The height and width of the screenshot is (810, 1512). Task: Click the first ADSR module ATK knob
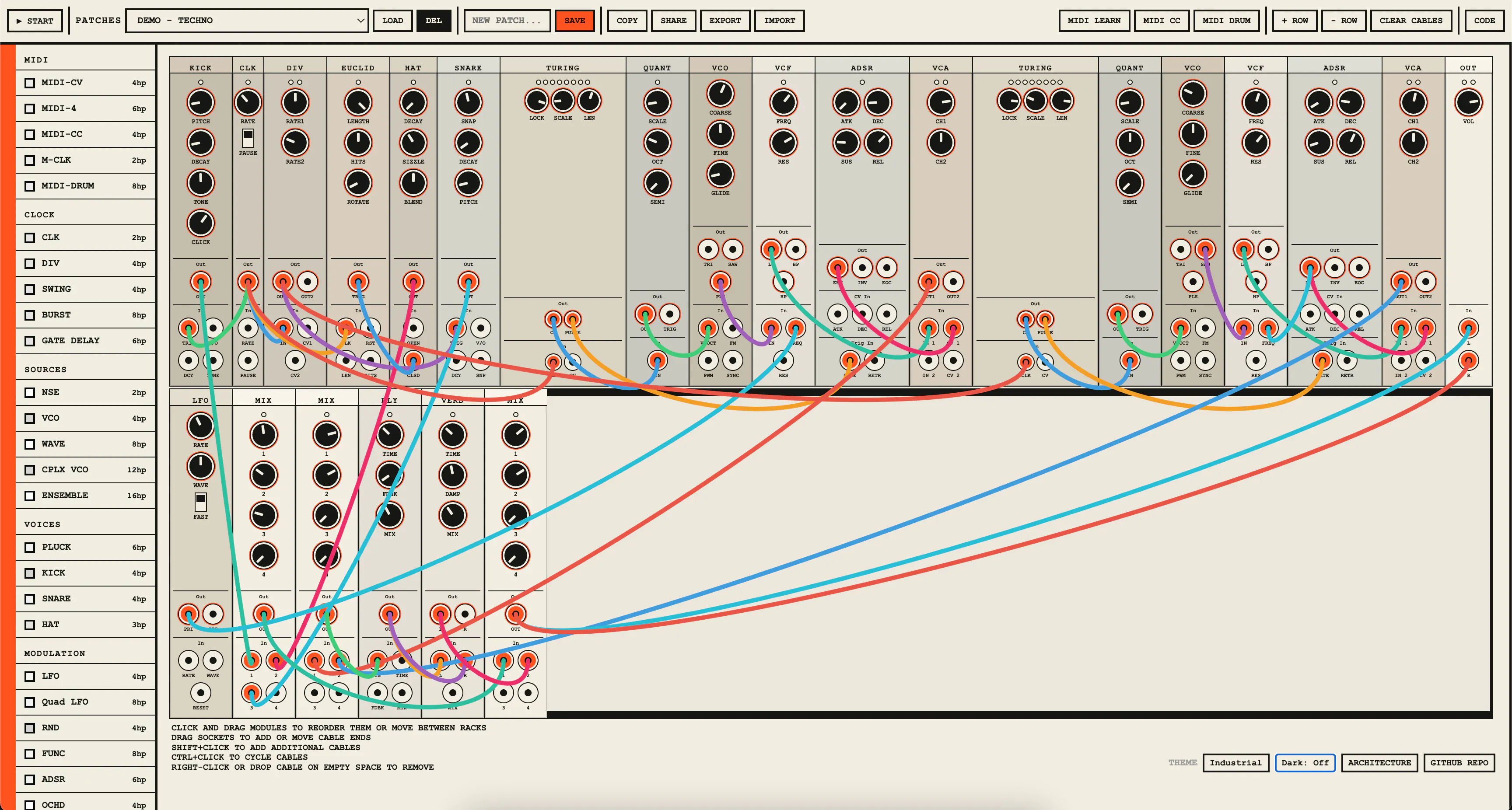click(x=847, y=103)
